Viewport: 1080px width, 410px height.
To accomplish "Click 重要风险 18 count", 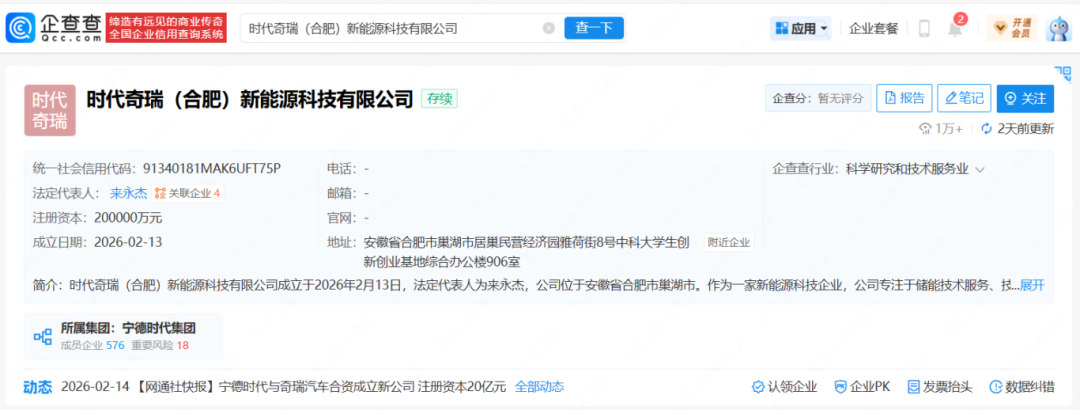I will coord(160,345).
